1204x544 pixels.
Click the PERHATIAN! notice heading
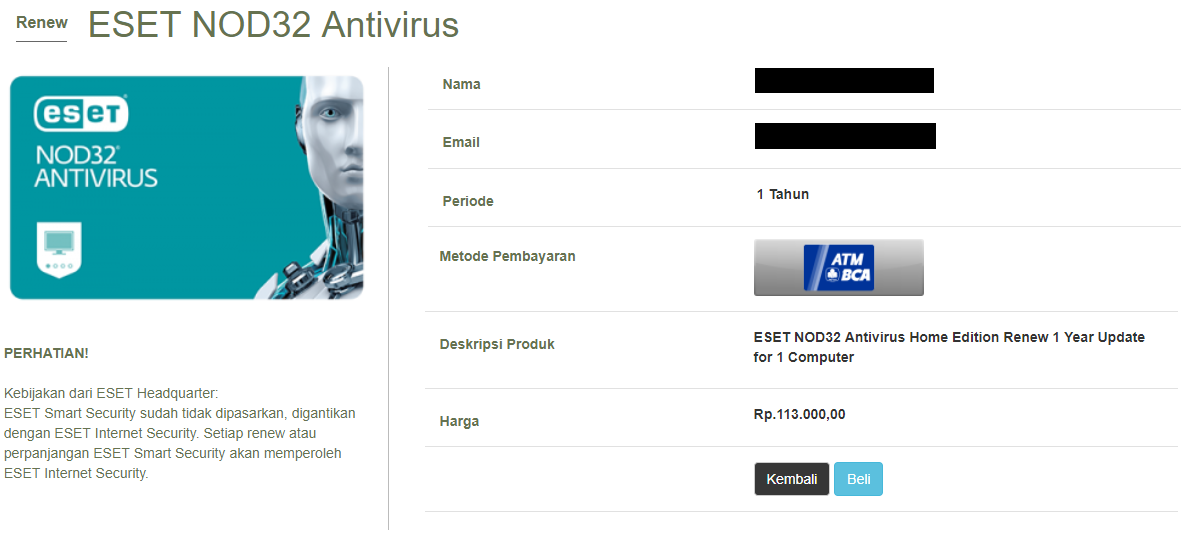47,353
